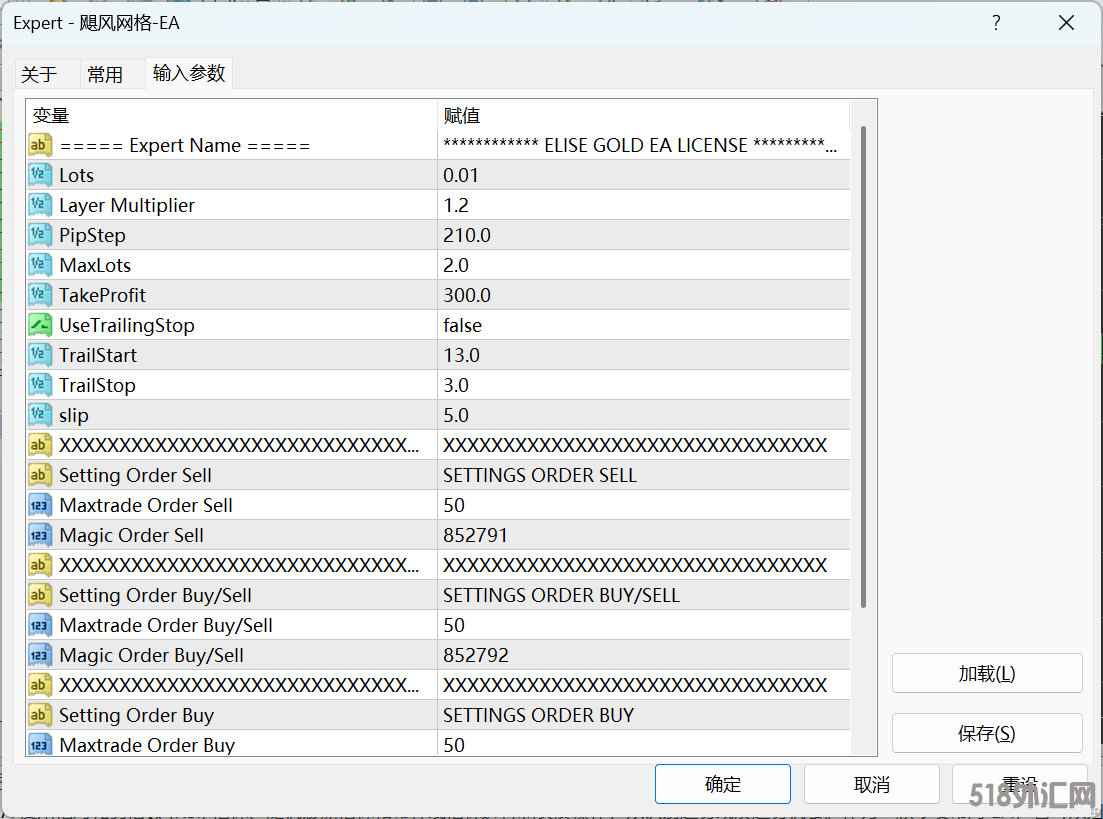1103x819 pixels.
Task: Click the 保存(S) button
Action: (x=986, y=733)
